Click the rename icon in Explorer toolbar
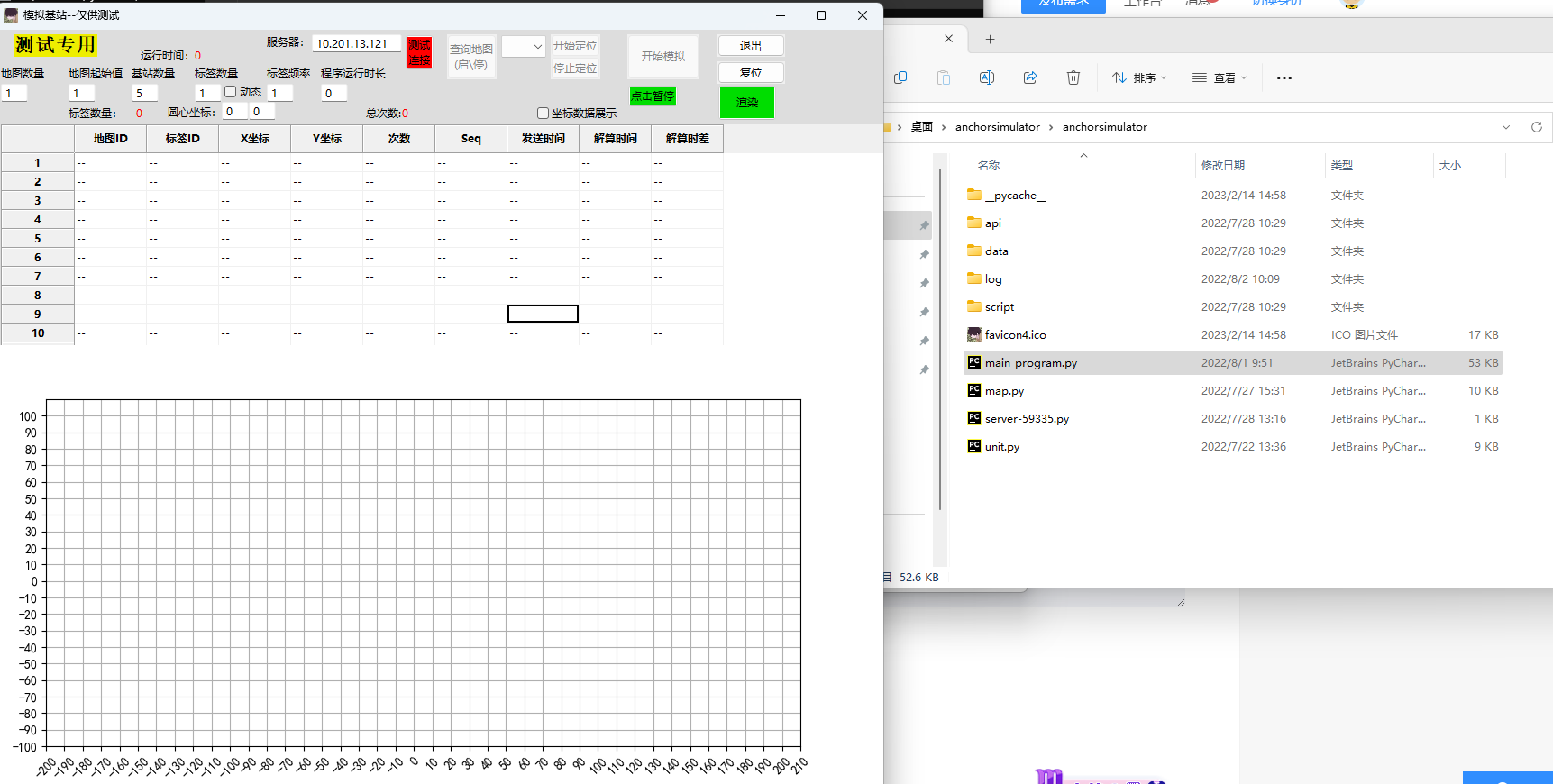Viewport: 1553px width, 784px height. [986, 77]
